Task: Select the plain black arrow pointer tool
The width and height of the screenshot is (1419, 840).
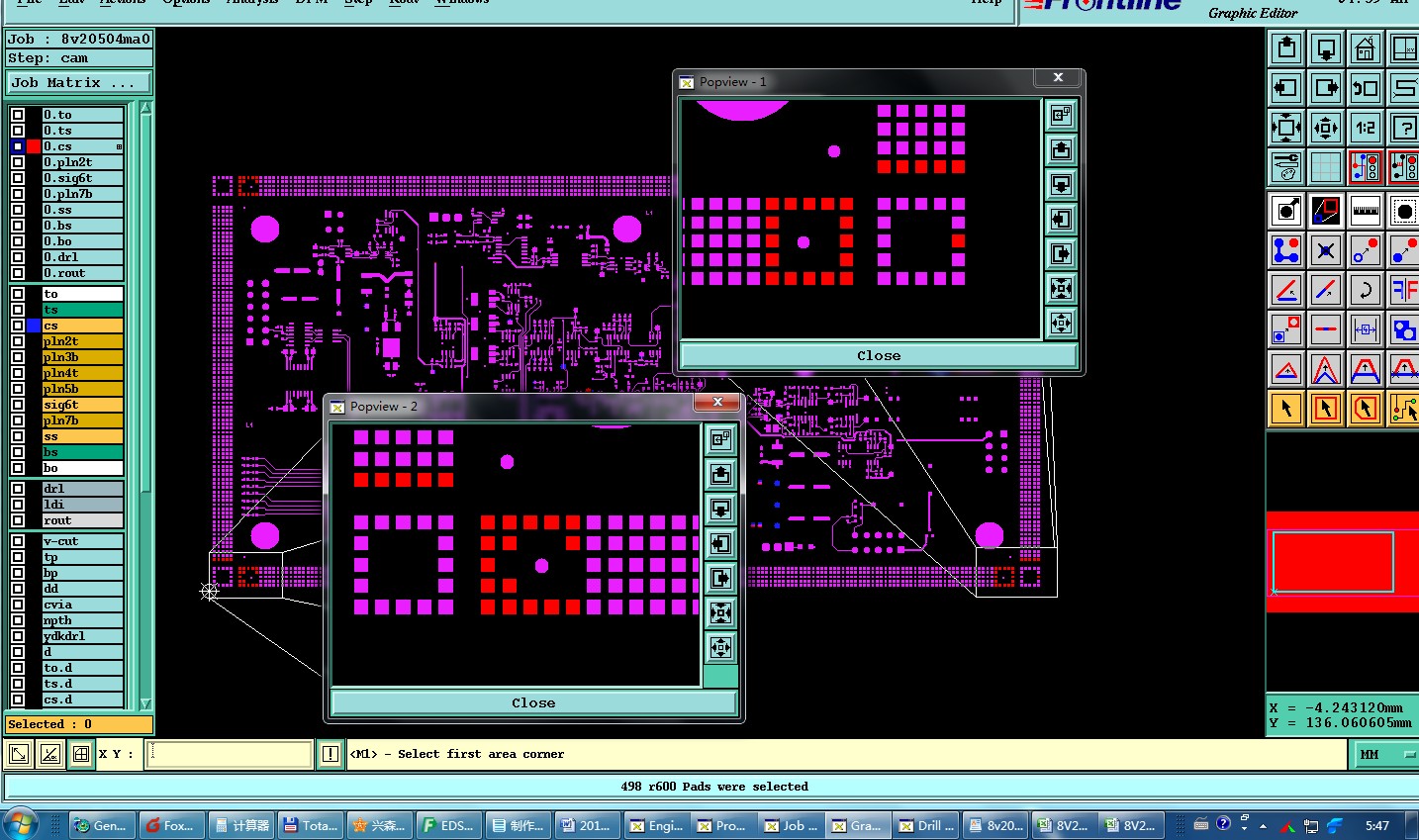Action: tap(1285, 408)
